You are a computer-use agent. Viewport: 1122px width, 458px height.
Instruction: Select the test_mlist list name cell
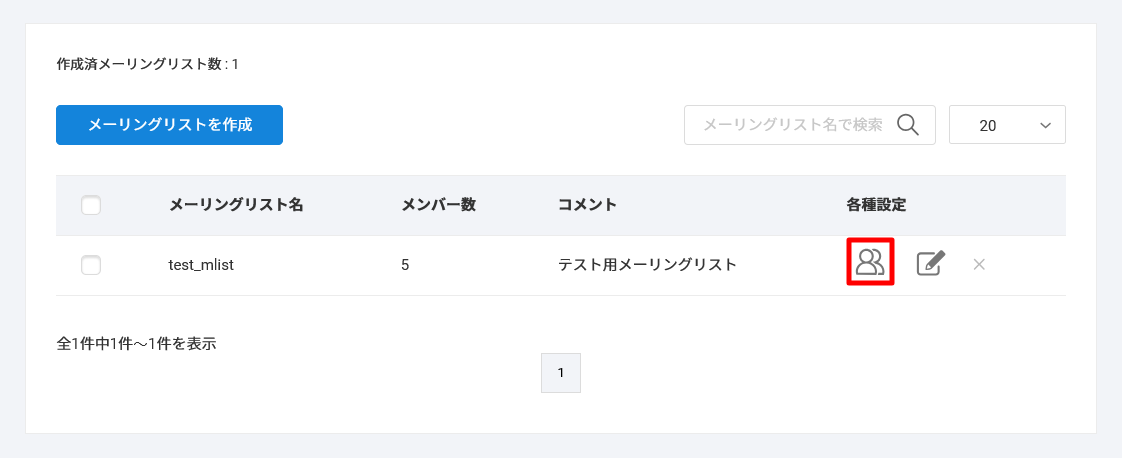tap(201, 265)
